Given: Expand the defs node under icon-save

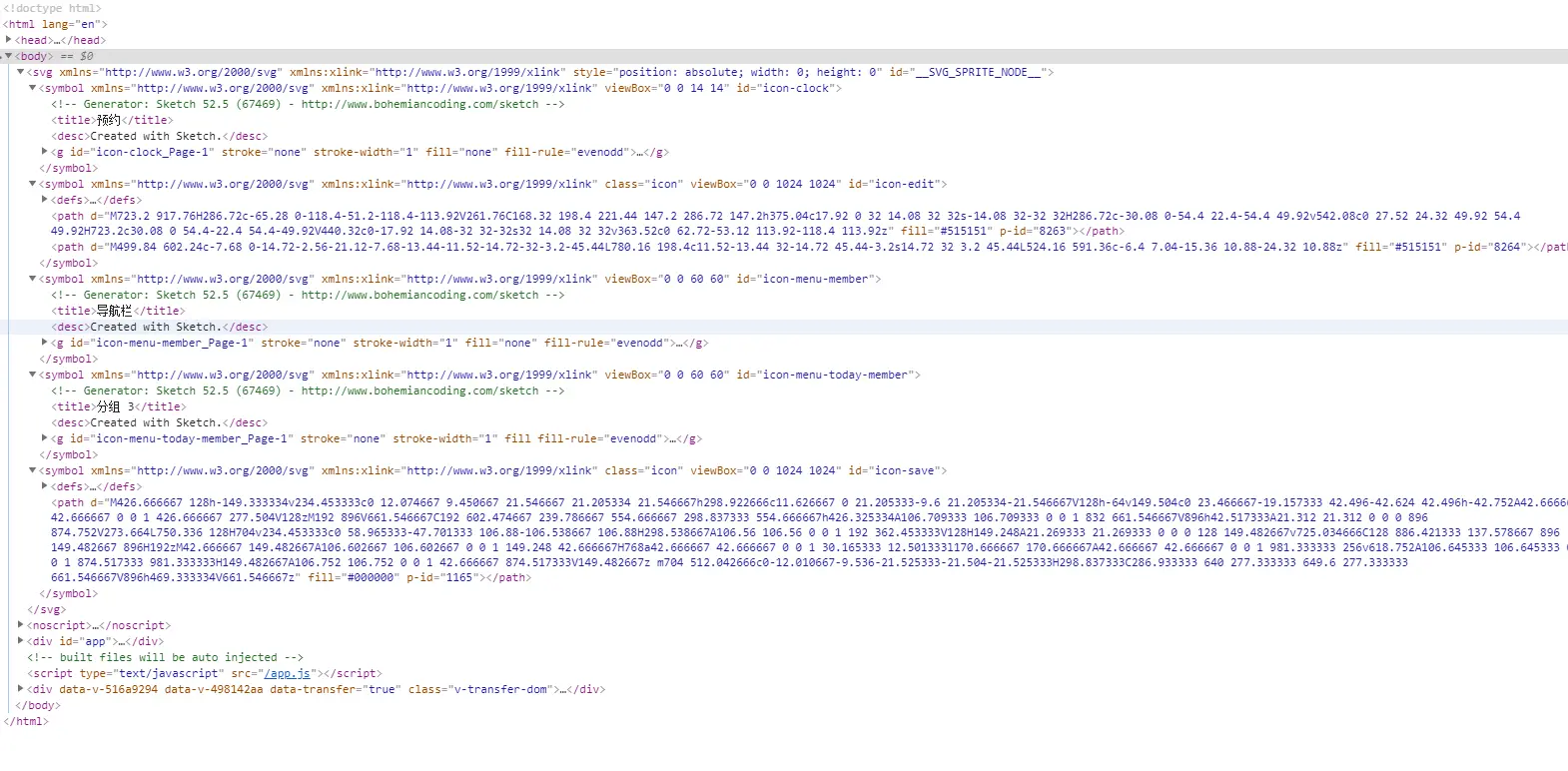Looking at the screenshot, I should pyautogui.click(x=45, y=486).
